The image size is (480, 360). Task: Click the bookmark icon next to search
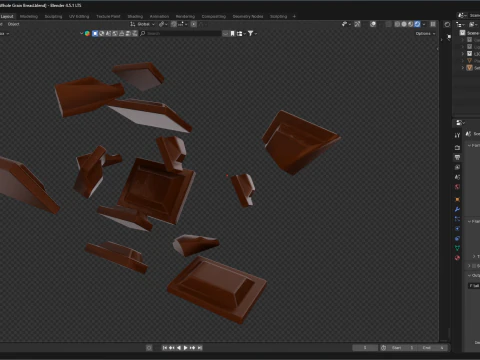(x=232, y=33)
